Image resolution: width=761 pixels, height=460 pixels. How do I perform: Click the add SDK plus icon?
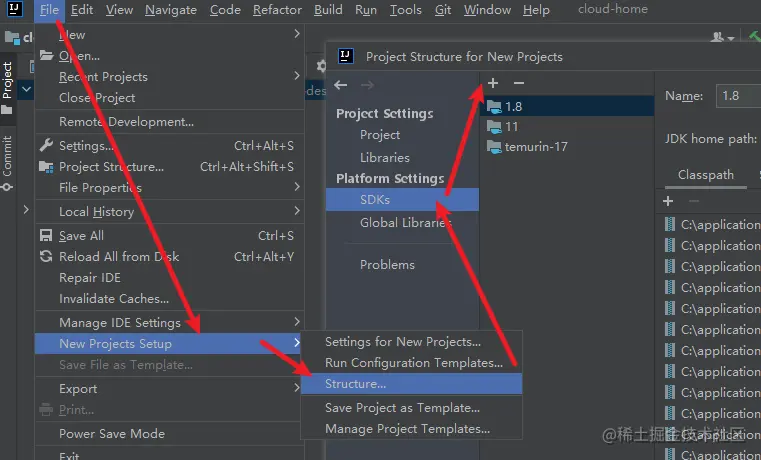click(493, 84)
